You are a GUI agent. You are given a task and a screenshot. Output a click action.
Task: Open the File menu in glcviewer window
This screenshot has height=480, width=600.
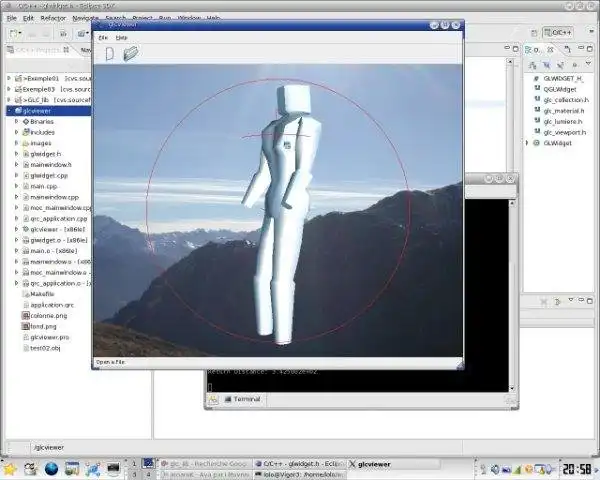pos(103,37)
